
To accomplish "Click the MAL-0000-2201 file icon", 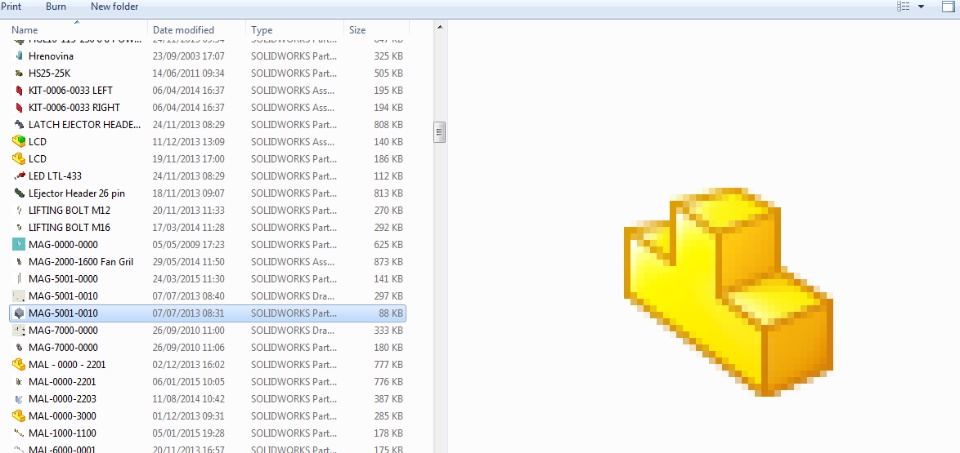I will [x=18, y=381].
